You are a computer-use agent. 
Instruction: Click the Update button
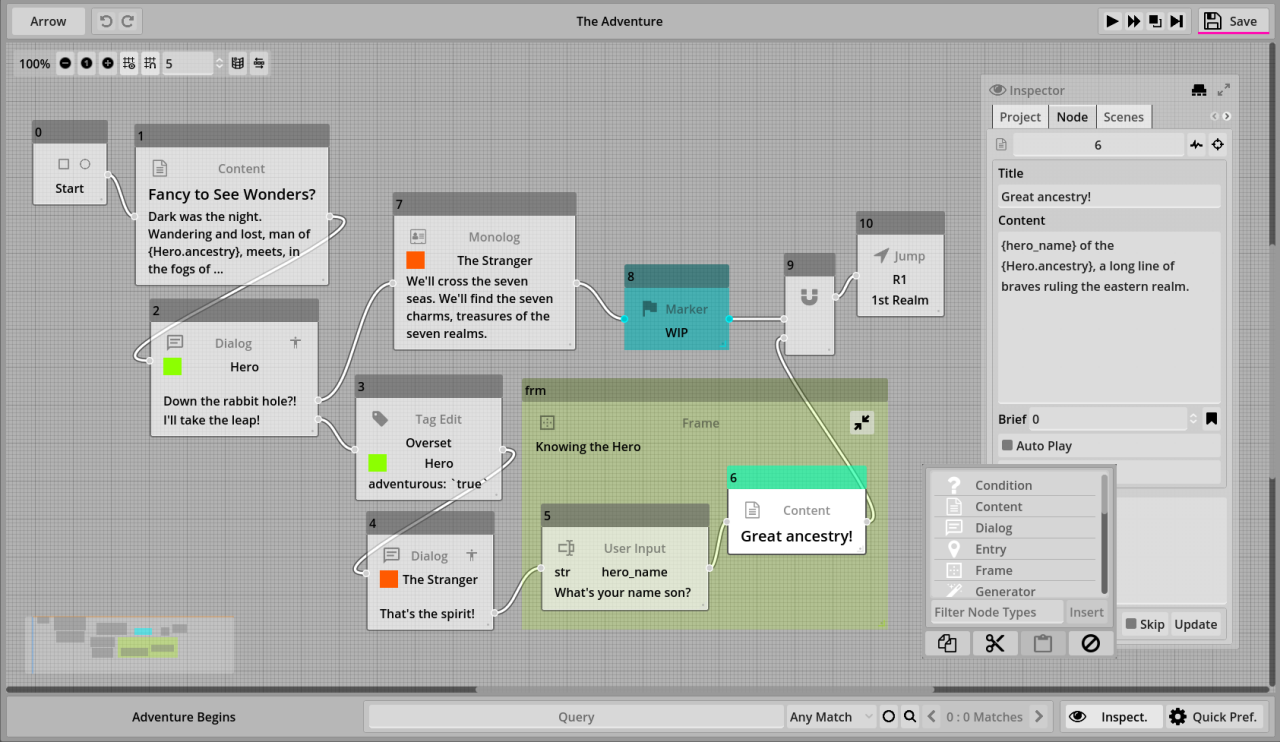coord(1195,624)
